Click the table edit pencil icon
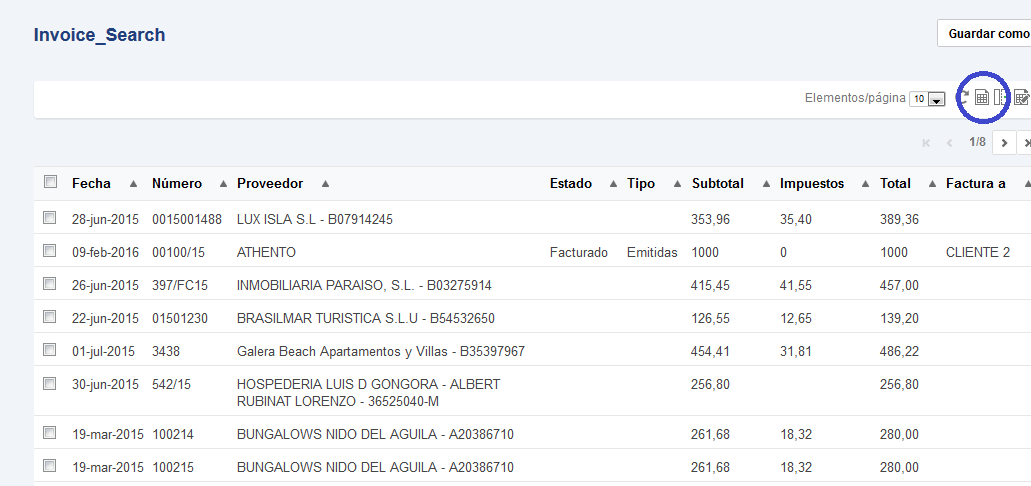This screenshot has height=486, width=1031. tap(1021, 98)
